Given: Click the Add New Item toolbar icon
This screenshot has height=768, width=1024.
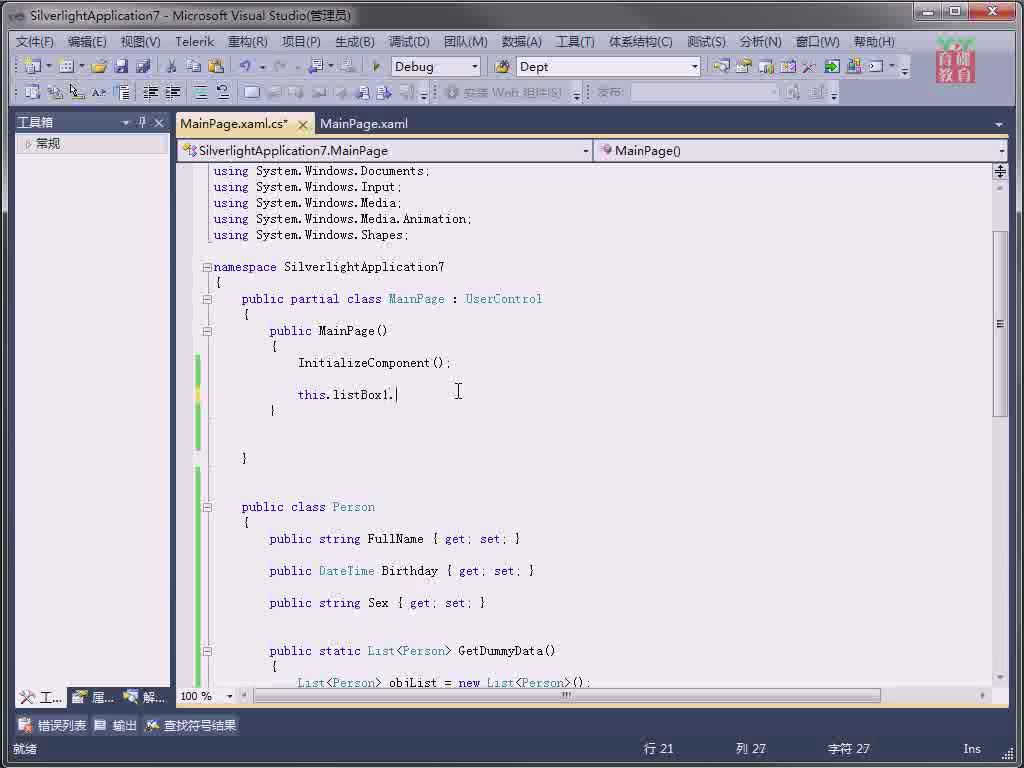Looking at the screenshot, I should [x=65, y=66].
